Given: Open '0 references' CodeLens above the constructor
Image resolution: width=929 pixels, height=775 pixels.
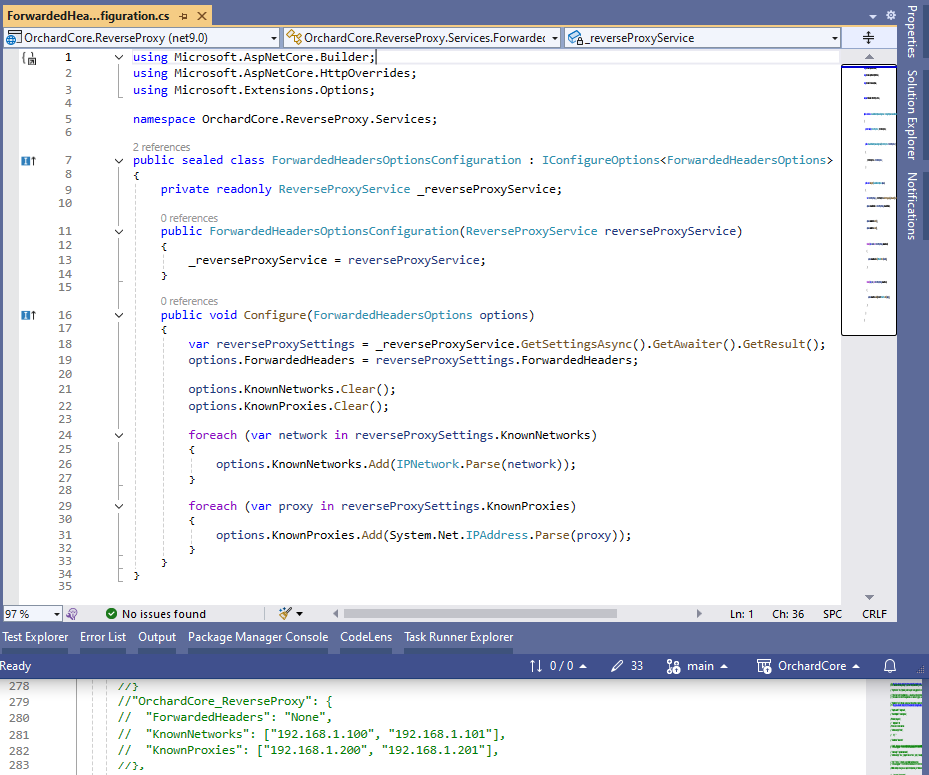Looking at the screenshot, I should [x=189, y=218].
